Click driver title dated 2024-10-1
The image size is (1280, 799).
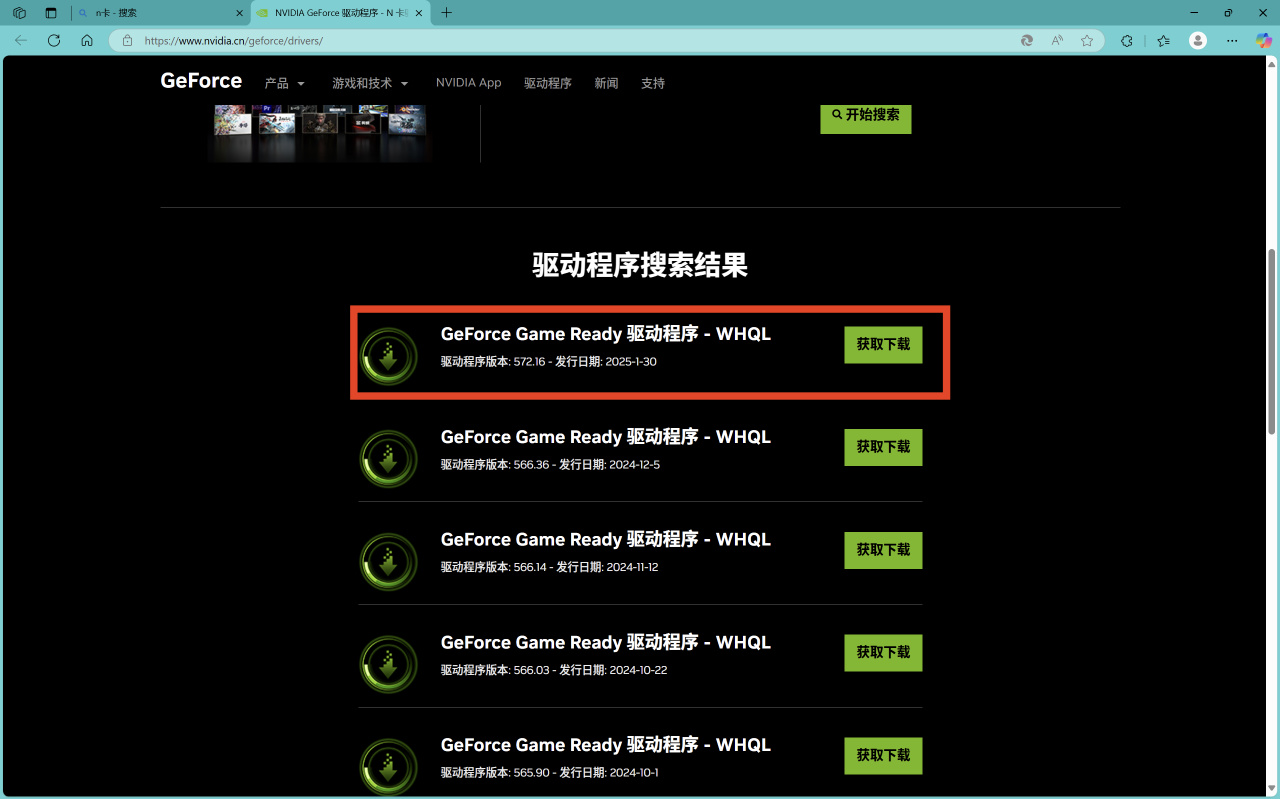(x=606, y=745)
